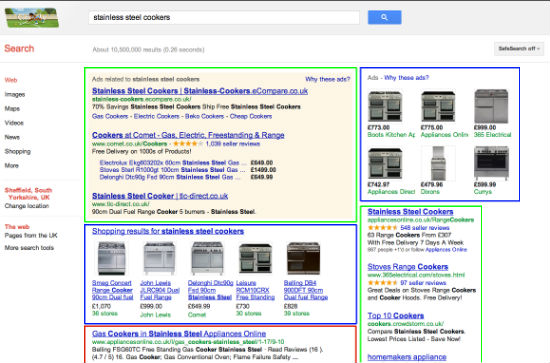Open Belling DB4 90cm Dual fuel Range link
The height and width of the screenshot is (363, 550).
tap(306, 290)
